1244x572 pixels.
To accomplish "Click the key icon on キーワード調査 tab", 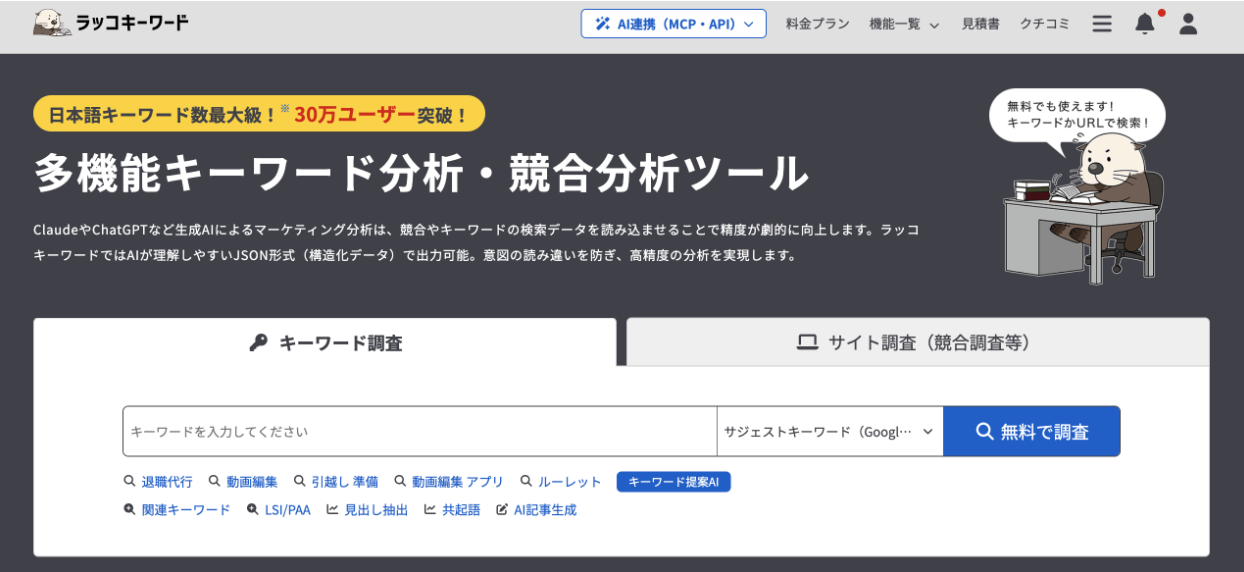I will [x=258, y=342].
